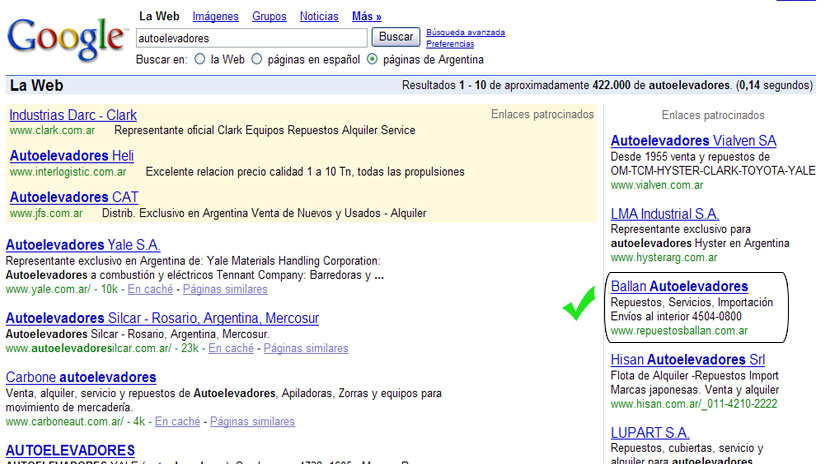The width and height of the screenshot is (822, 464).
Task: Click the www.repuestosballan.com.ar URL text
Action: pyautogui.click(x=679, y=331)
